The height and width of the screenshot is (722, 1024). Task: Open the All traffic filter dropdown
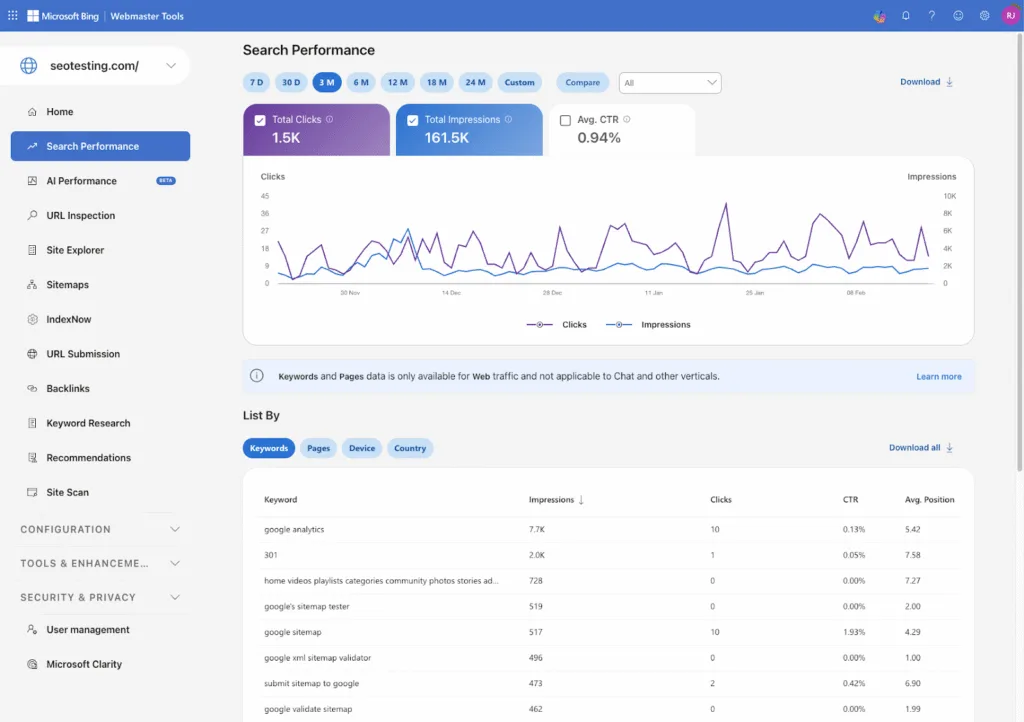coord(670,82)
